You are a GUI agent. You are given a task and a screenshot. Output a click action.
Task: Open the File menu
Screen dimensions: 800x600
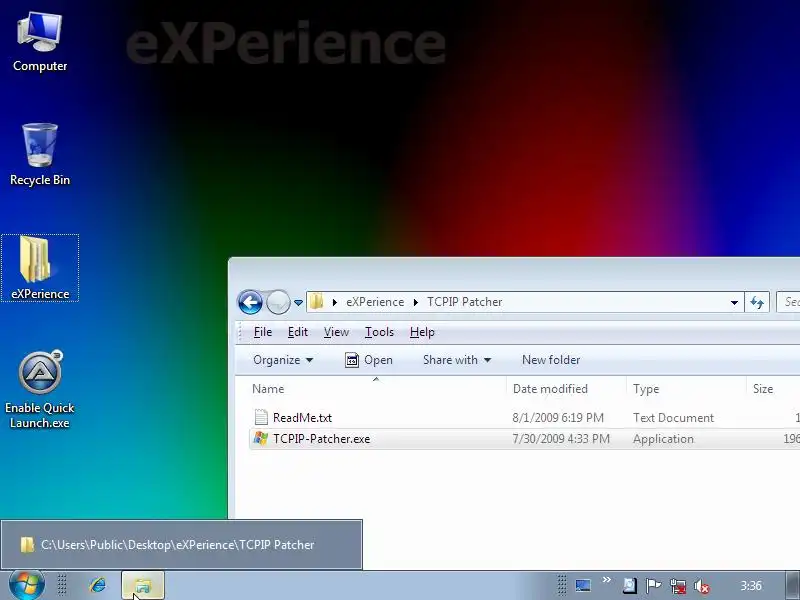(263, 332)
